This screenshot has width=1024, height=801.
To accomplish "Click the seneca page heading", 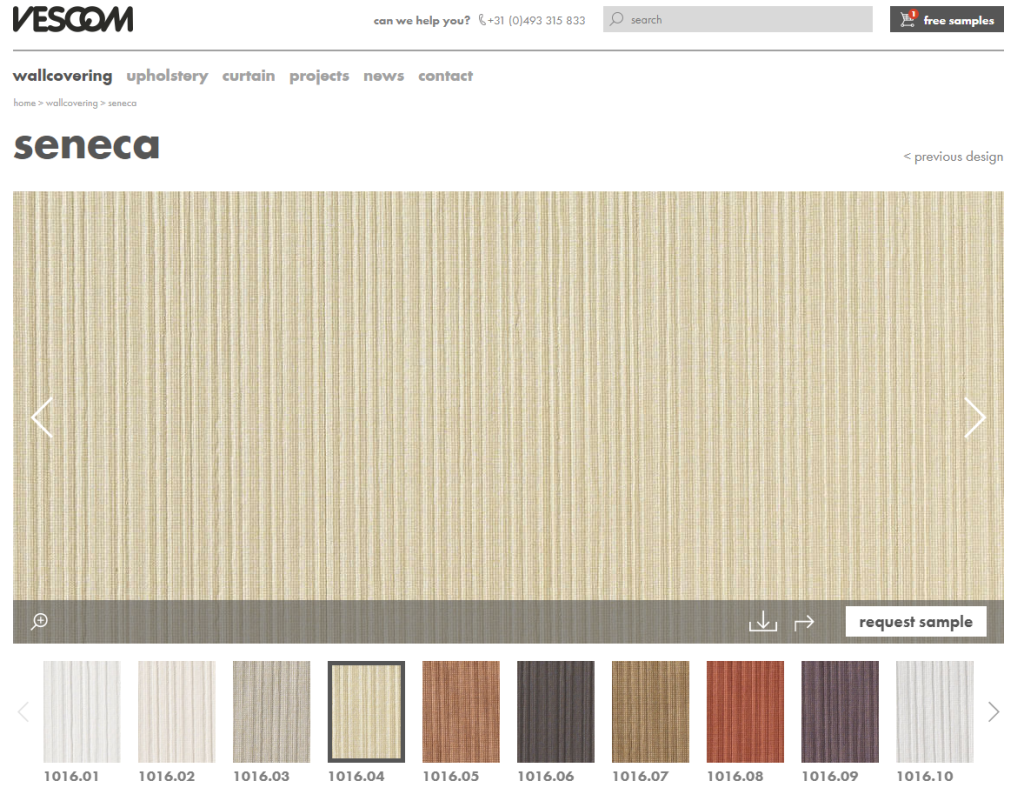I will tap(86, 146).
